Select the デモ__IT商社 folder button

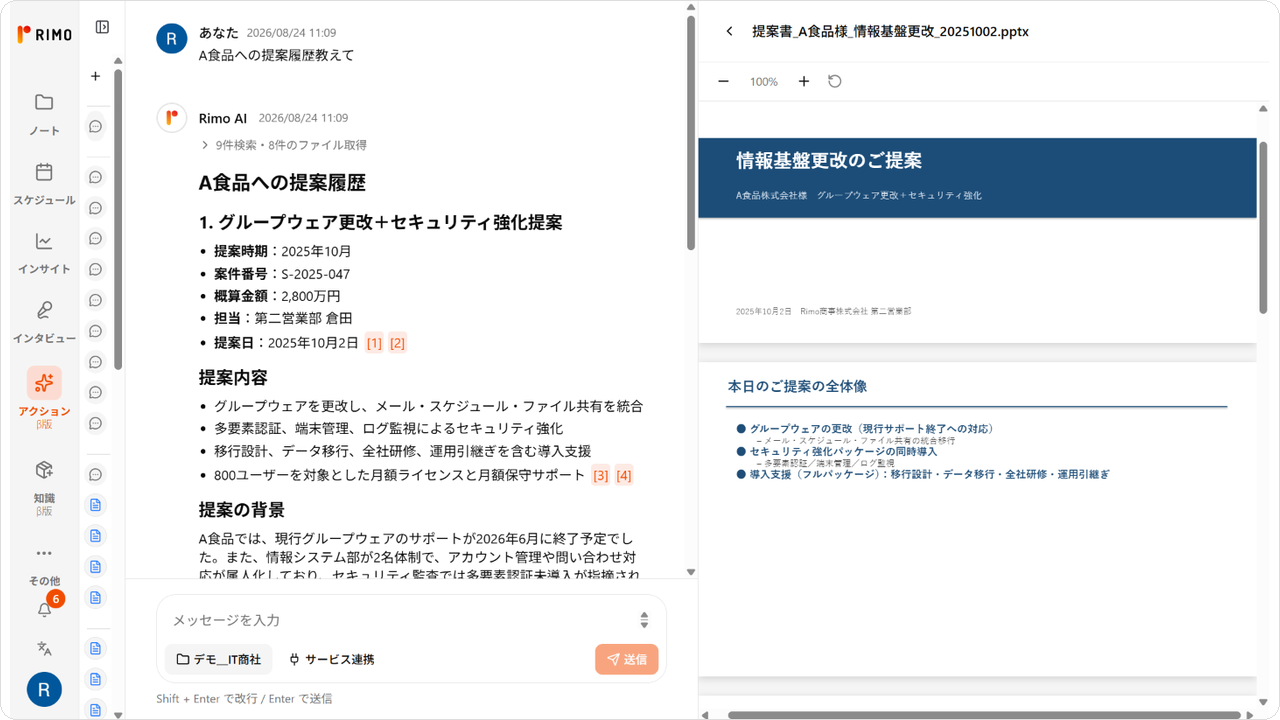click(218, 659)
